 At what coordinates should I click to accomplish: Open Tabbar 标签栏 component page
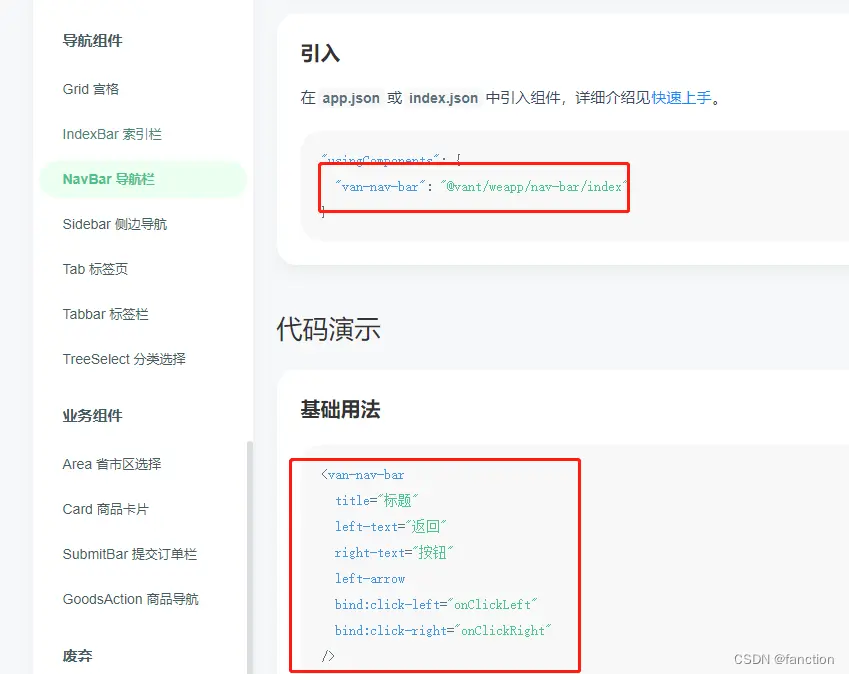106,314
